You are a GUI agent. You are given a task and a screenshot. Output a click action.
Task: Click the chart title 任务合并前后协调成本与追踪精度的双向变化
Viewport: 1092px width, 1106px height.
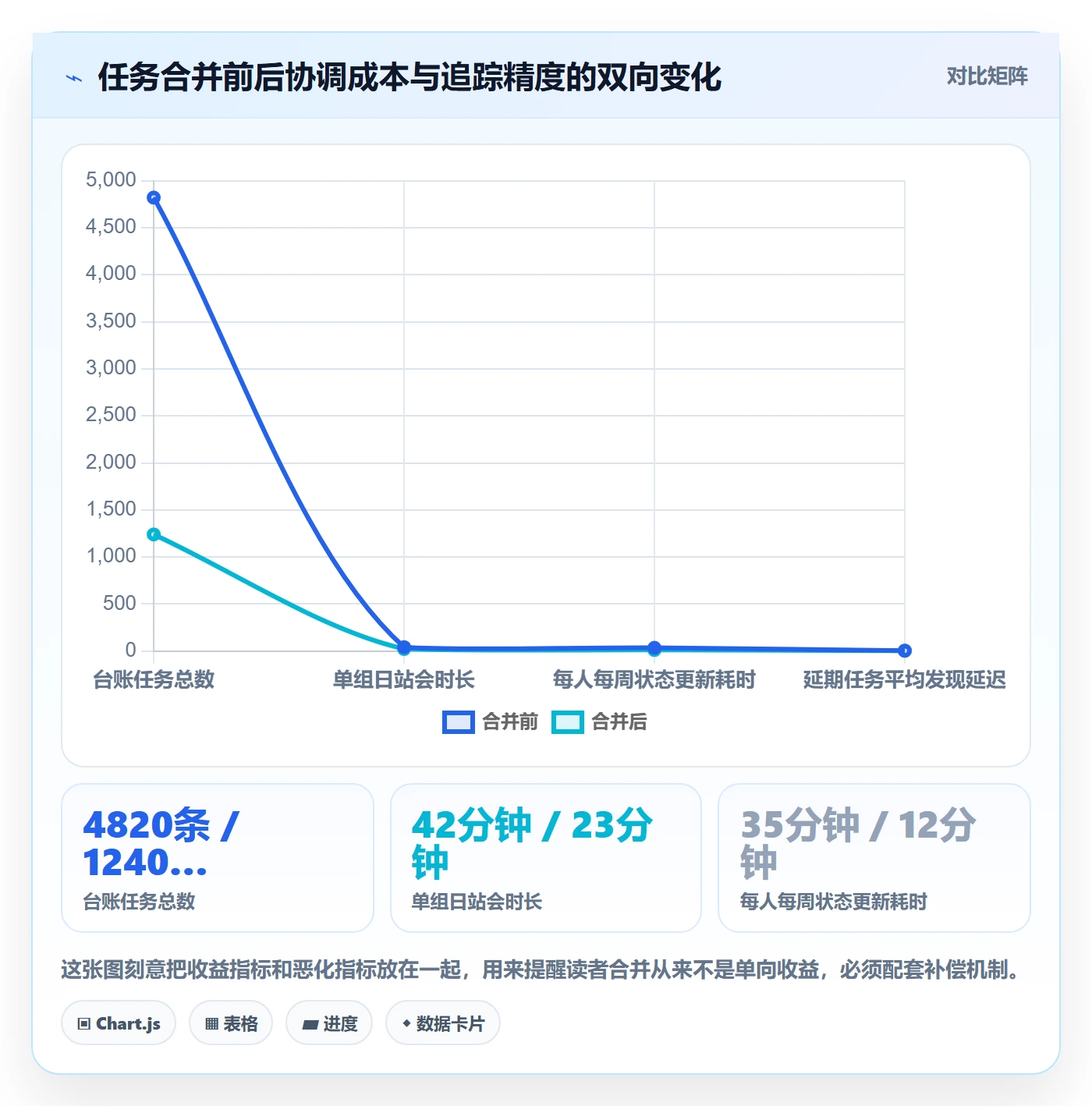click(409, 77)
